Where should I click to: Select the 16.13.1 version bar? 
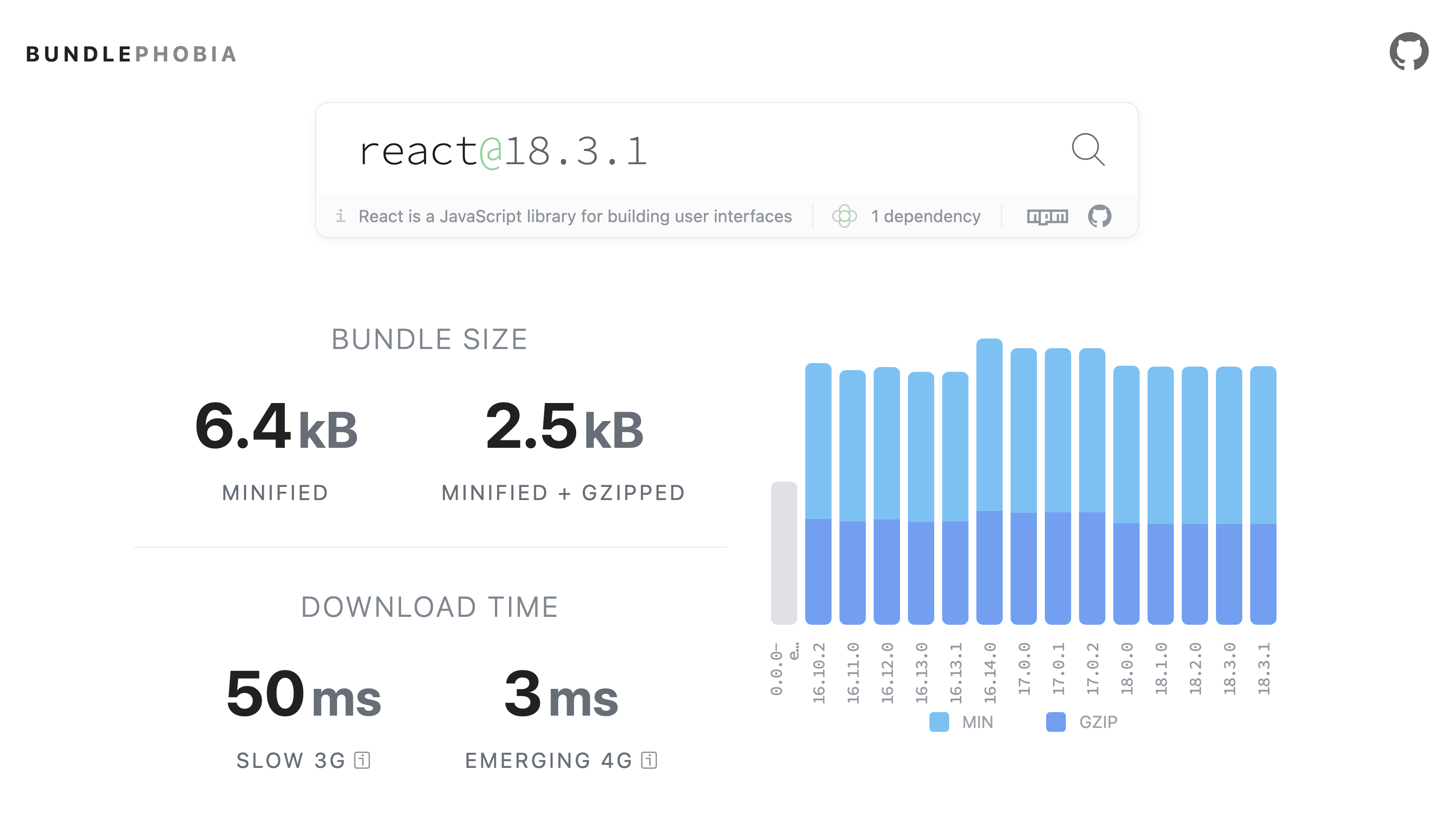955,498
